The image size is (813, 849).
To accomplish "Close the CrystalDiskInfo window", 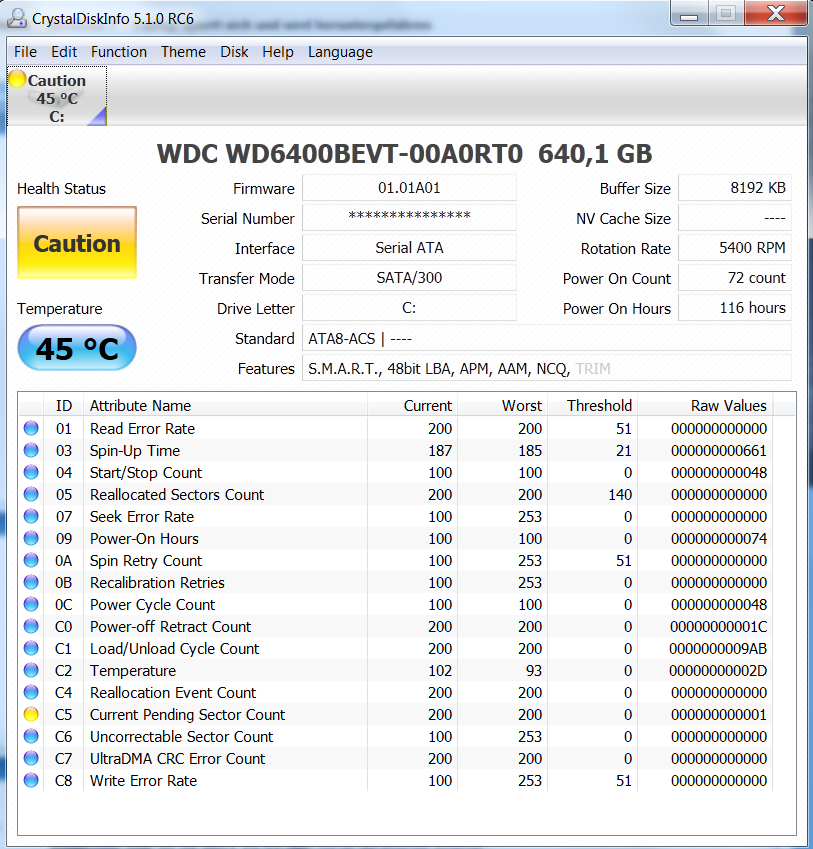I will pyautogui.click(x=776, y=14).
